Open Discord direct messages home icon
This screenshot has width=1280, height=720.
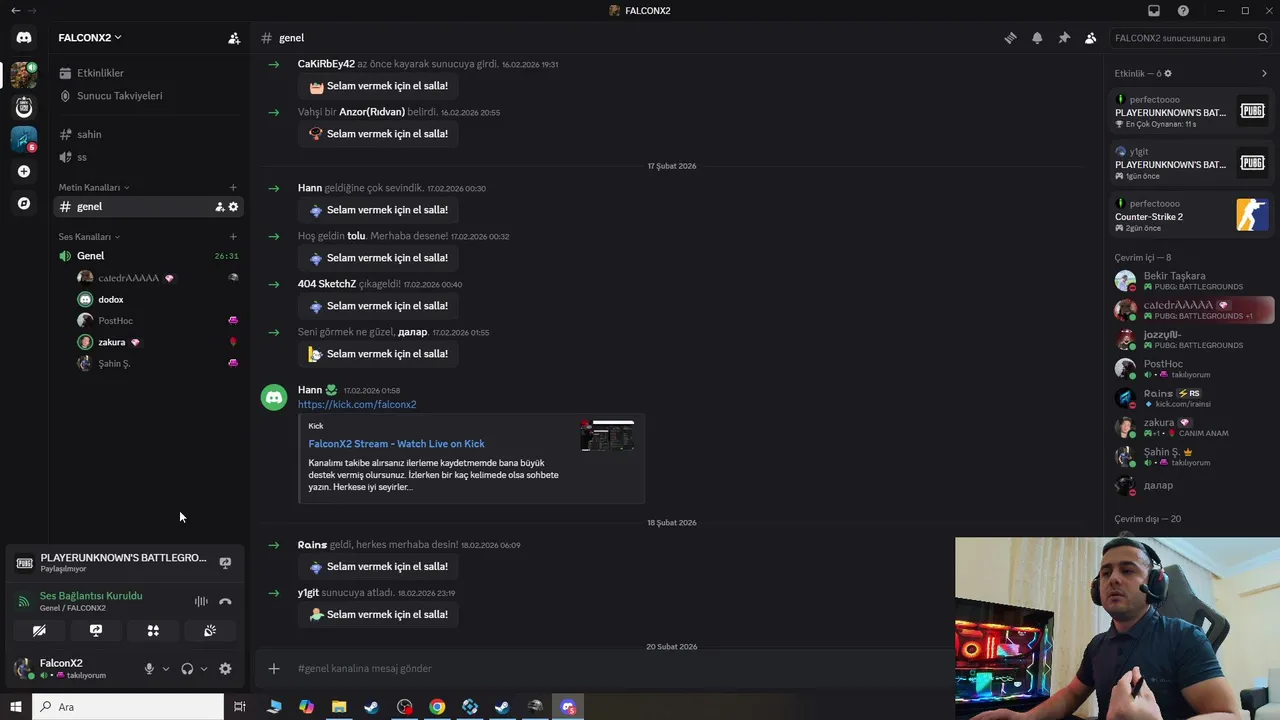(x=24, y=38)
